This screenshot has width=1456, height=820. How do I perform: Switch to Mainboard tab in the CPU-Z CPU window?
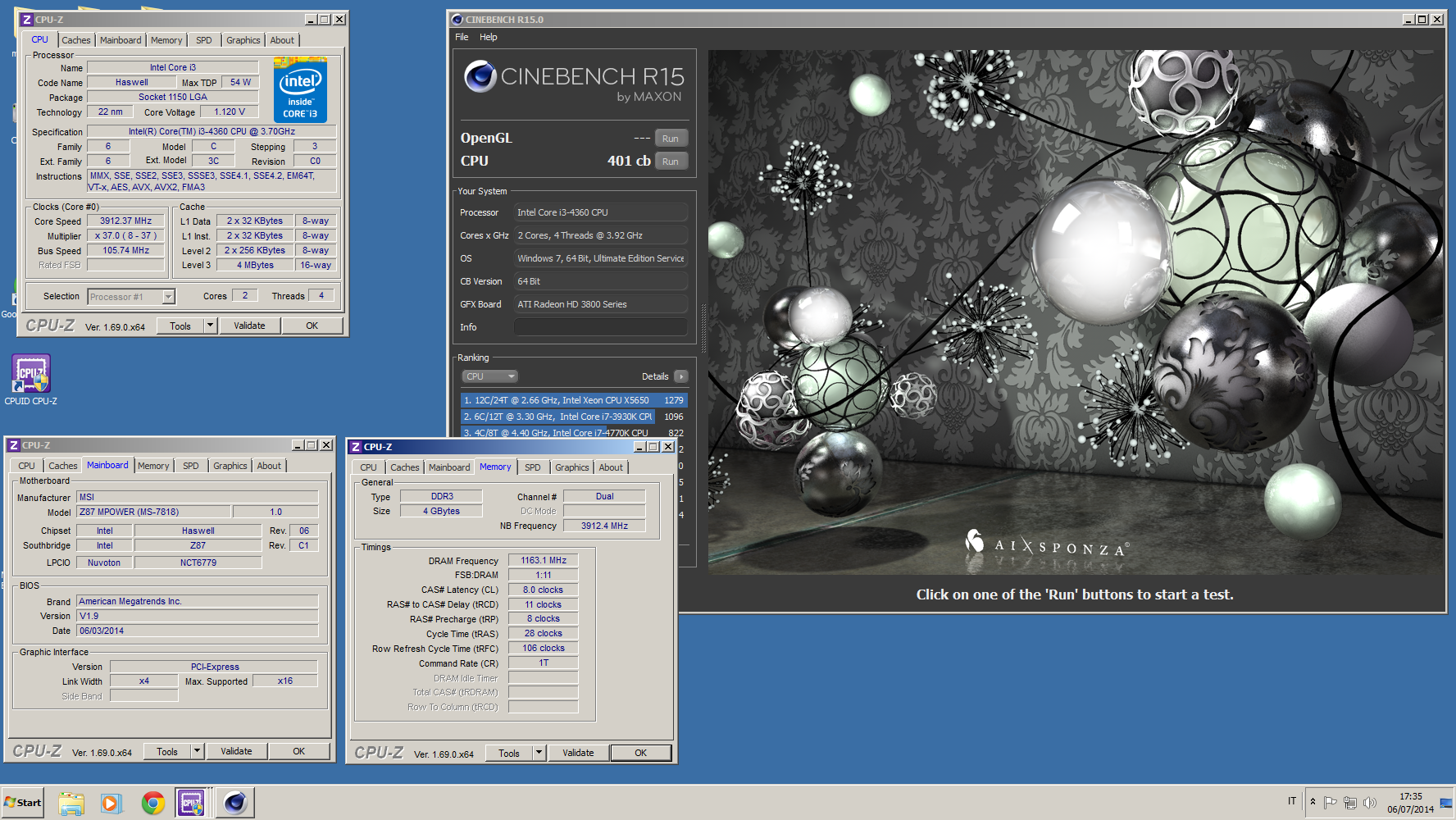pyautogui.click(x=121, y=40)
